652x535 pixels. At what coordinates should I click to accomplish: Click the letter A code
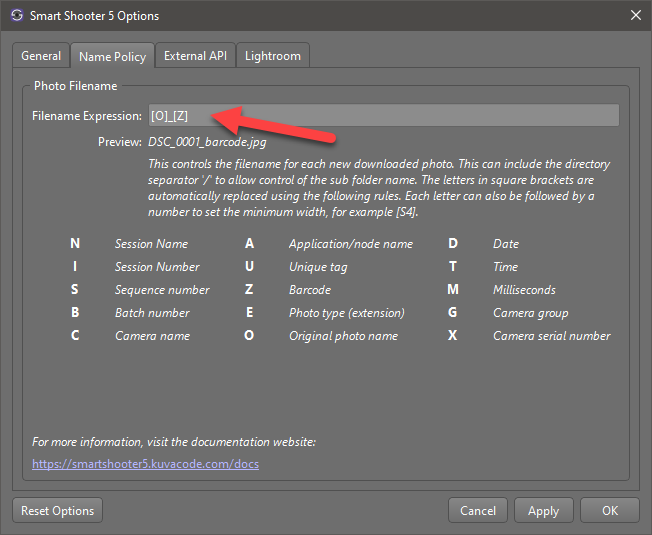pos(249,243)
